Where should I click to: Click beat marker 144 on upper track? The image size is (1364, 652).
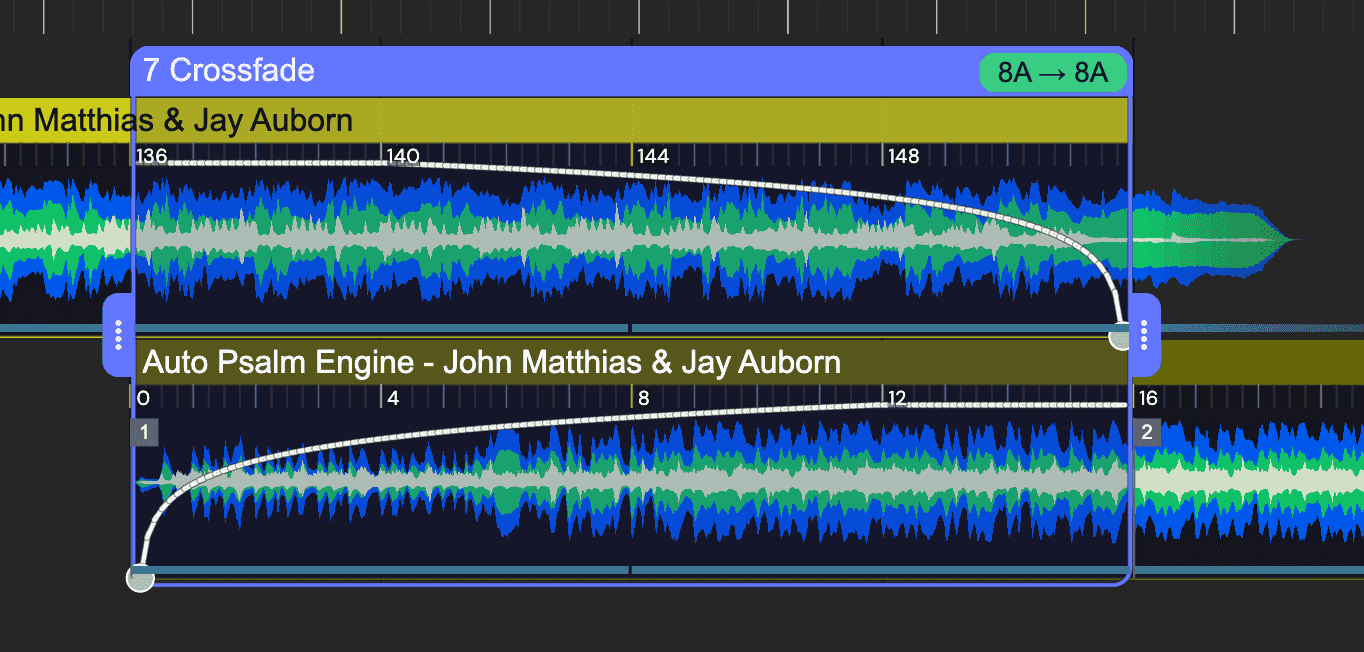653,156
